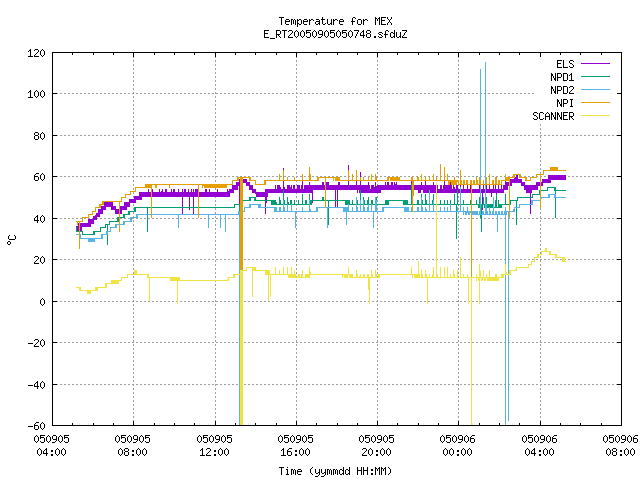
Task: Click the x-axis label 050905 16:00
Action: pyautogui.click(x=296, y=445)
